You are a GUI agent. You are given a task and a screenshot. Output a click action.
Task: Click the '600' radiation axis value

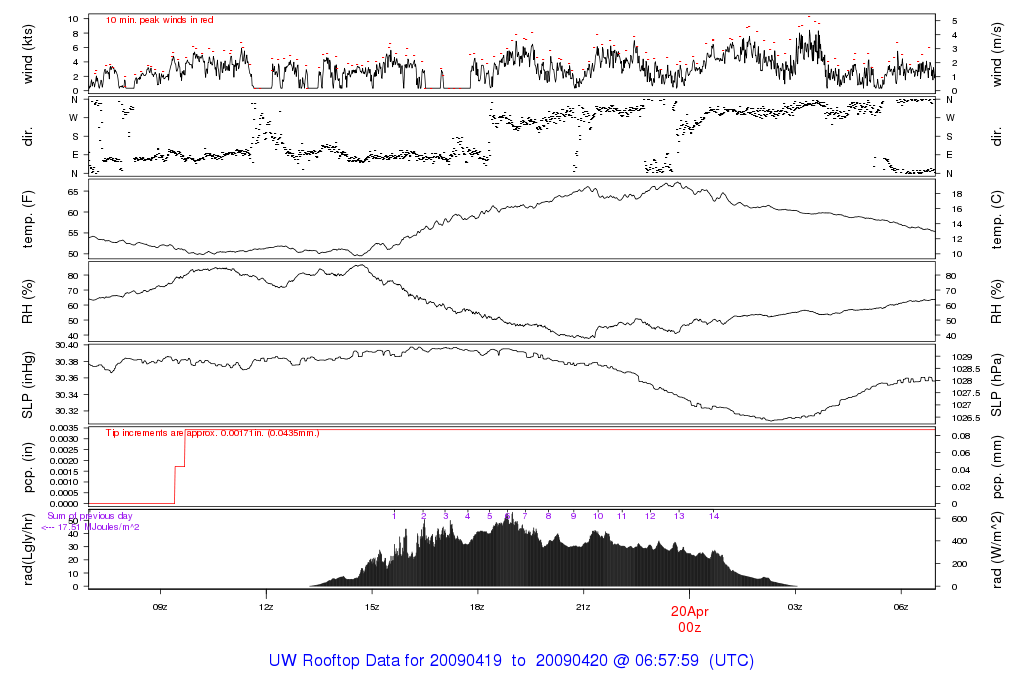coord(959,519)
